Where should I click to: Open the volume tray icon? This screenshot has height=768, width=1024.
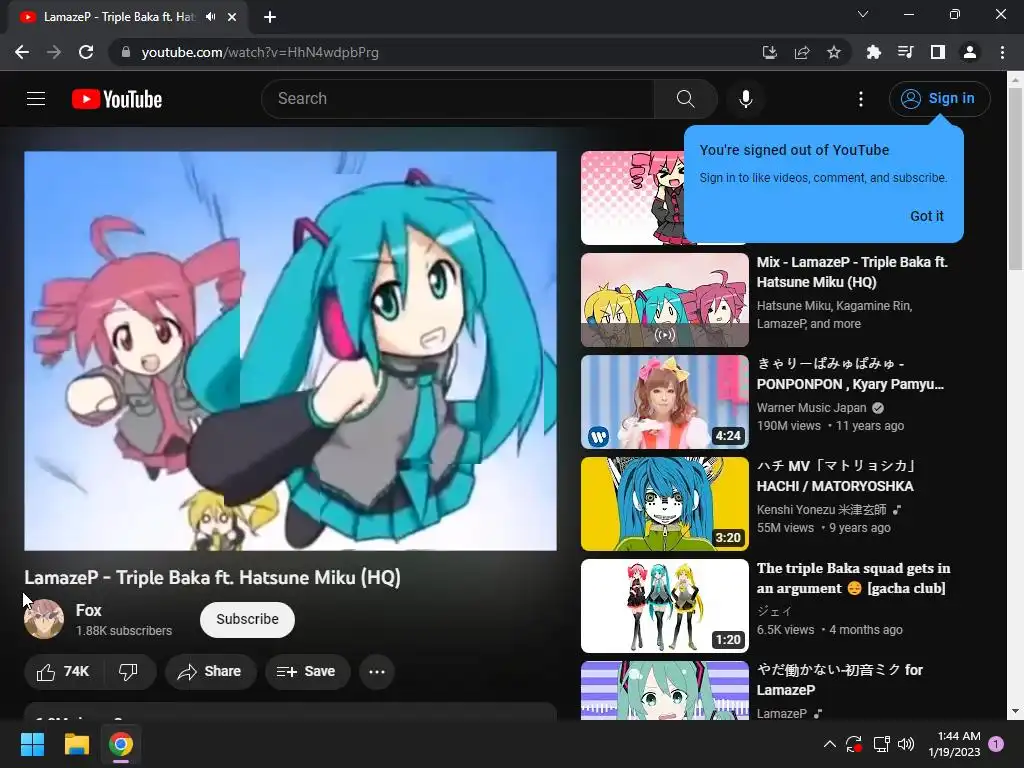click(906, 744)
